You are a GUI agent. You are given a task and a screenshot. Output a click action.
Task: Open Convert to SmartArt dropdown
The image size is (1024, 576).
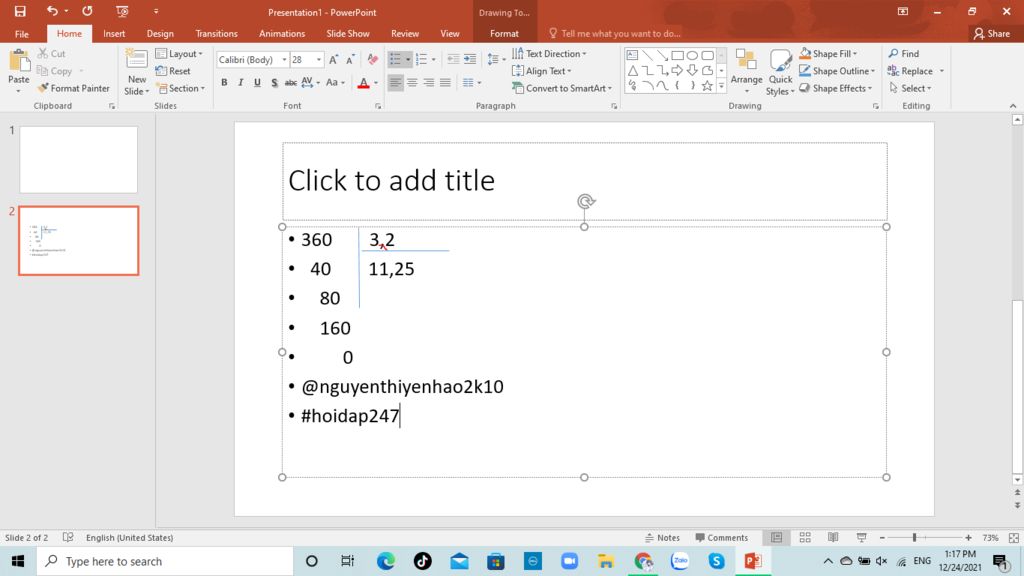tap(562, 88)
